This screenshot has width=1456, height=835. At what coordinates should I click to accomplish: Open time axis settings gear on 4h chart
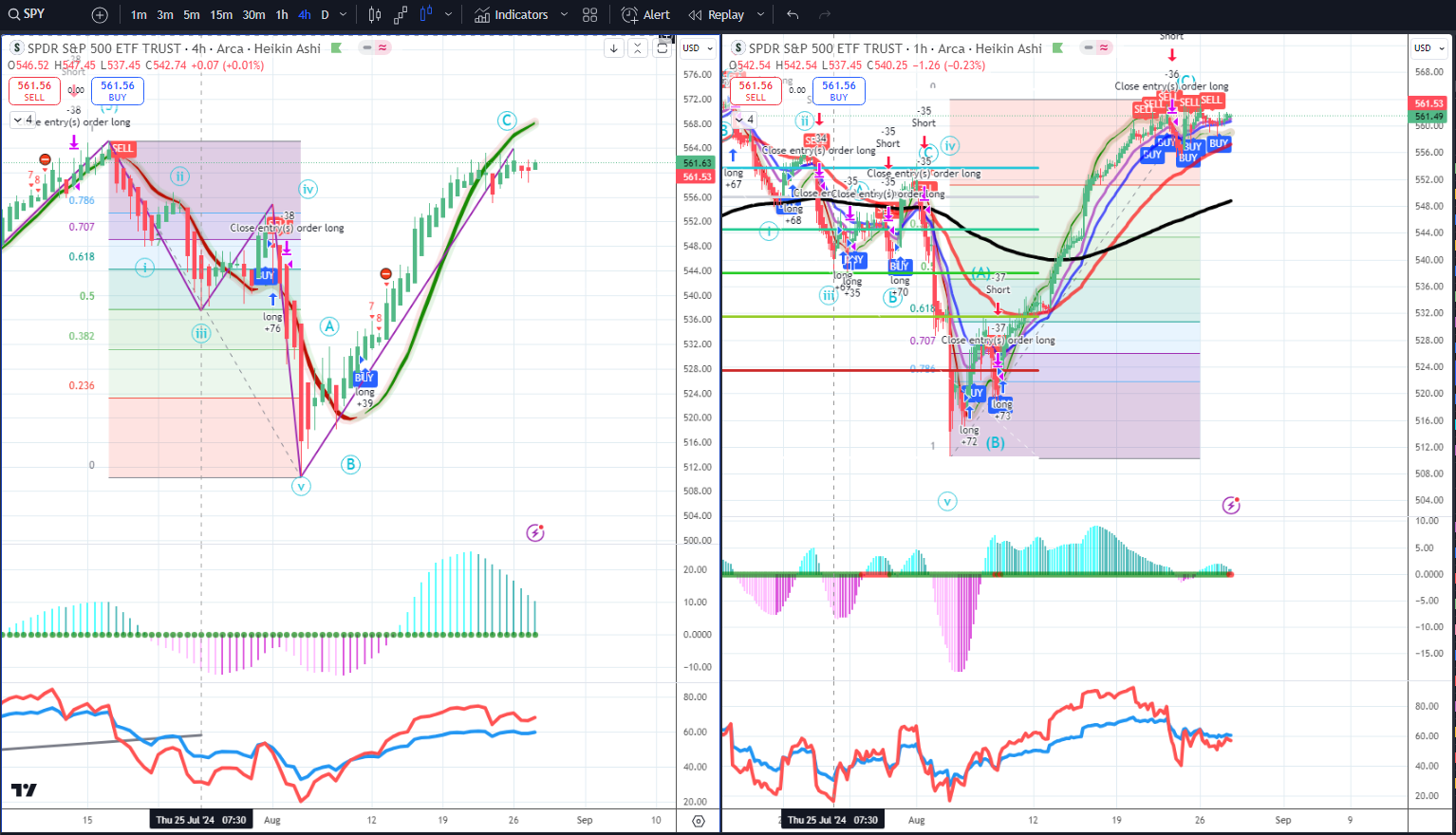point(699,821)
